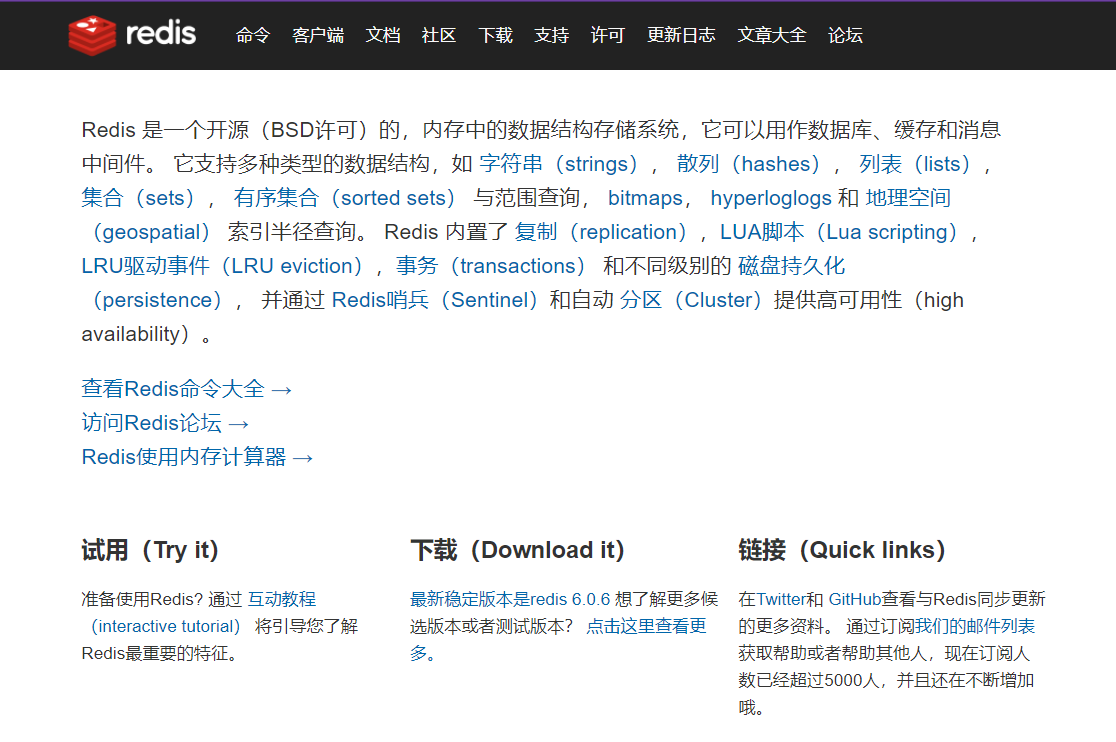Open the 命令 menu item
Screen dimensions: 1116x742
tap(253, 35)
